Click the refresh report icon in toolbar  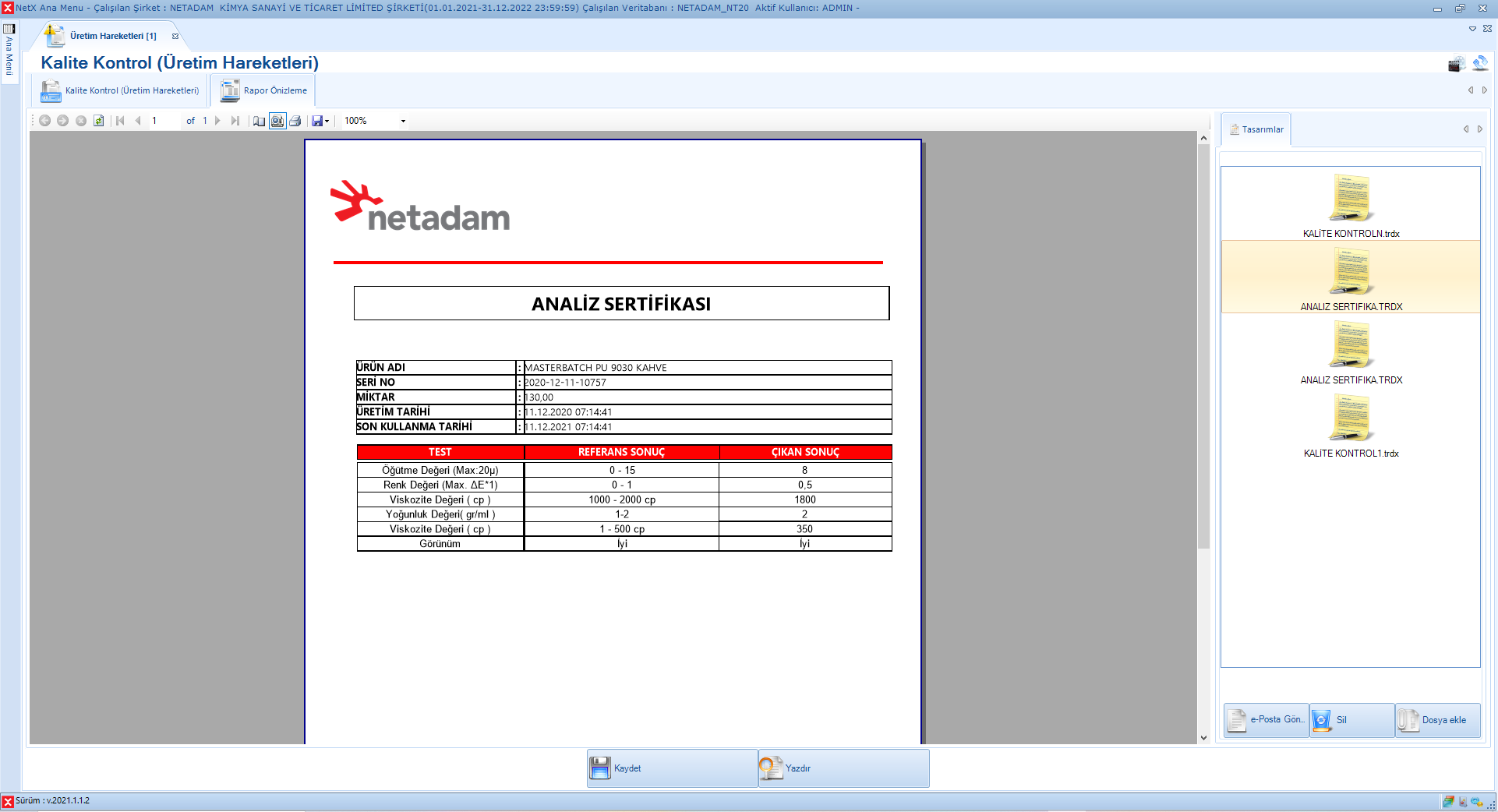click(99, 121)
